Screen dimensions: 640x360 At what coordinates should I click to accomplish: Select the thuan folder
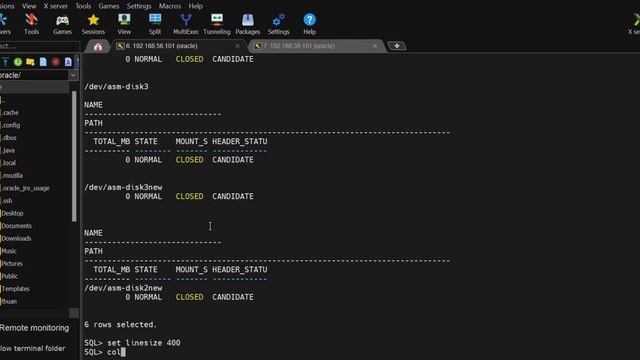[x=9, y=302]
